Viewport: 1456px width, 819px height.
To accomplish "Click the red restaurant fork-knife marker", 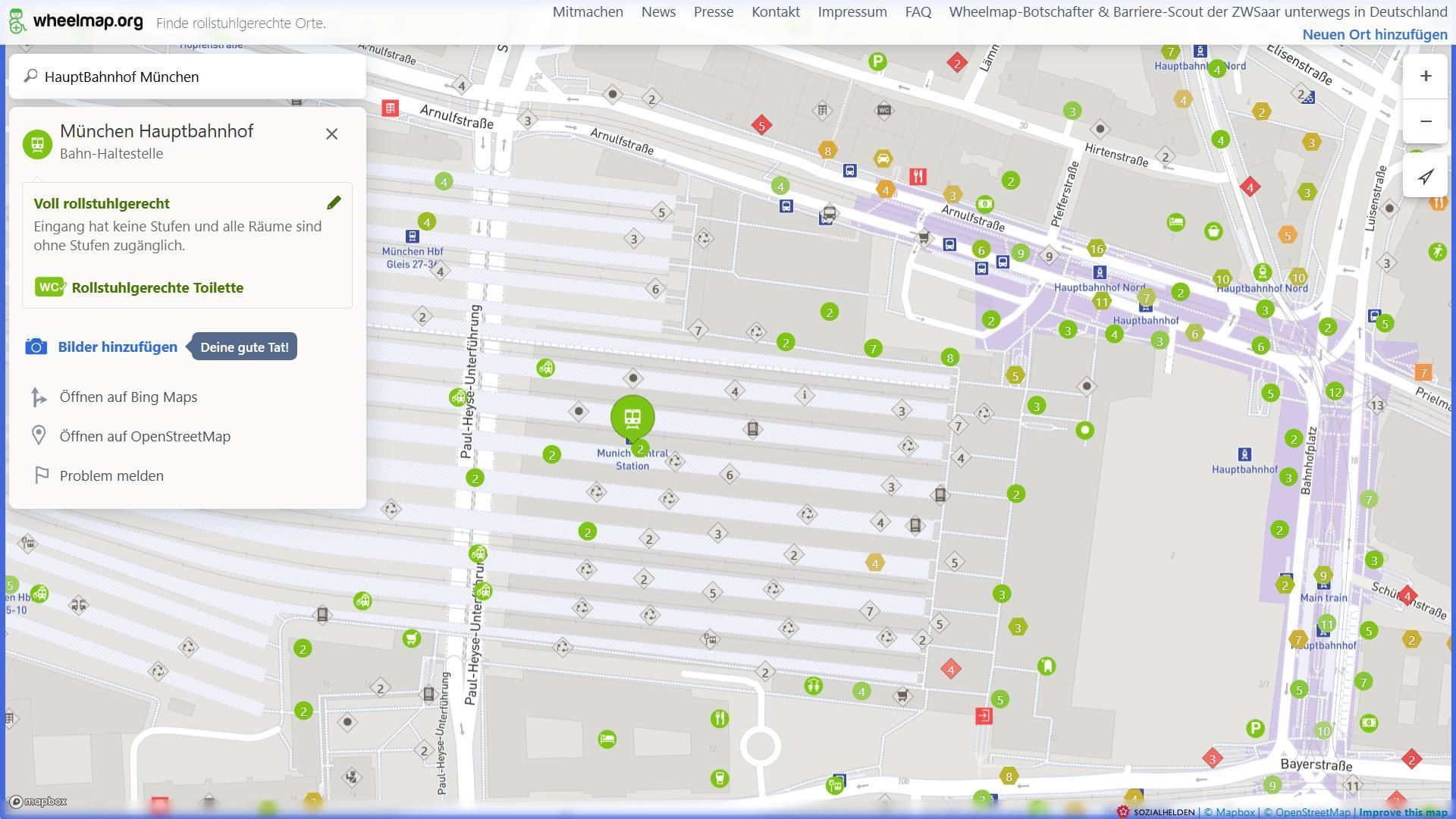I will point(918,177).
